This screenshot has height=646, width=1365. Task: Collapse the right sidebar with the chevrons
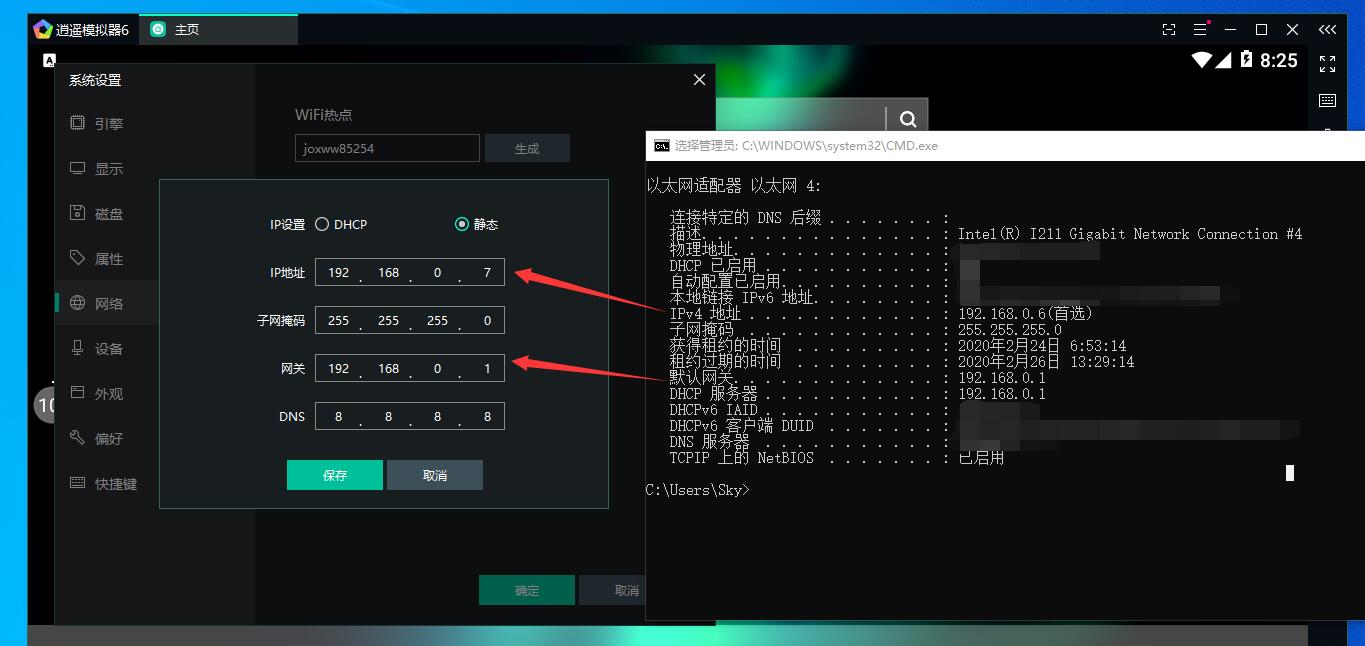[x=1327, y=30]
